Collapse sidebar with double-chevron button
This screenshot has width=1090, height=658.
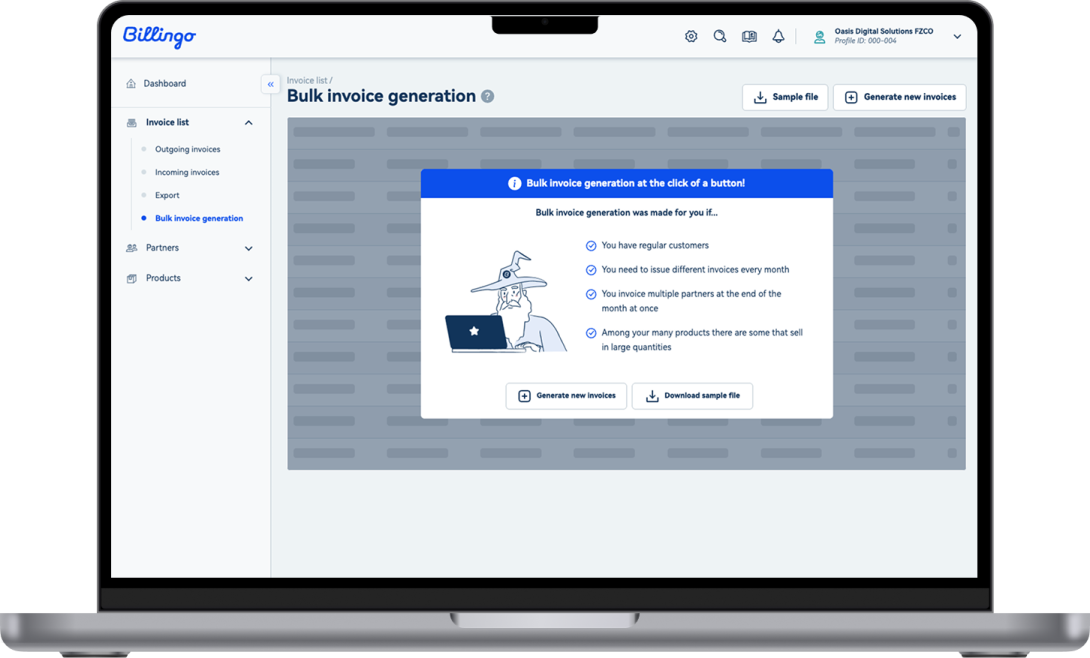click(270, 84)
